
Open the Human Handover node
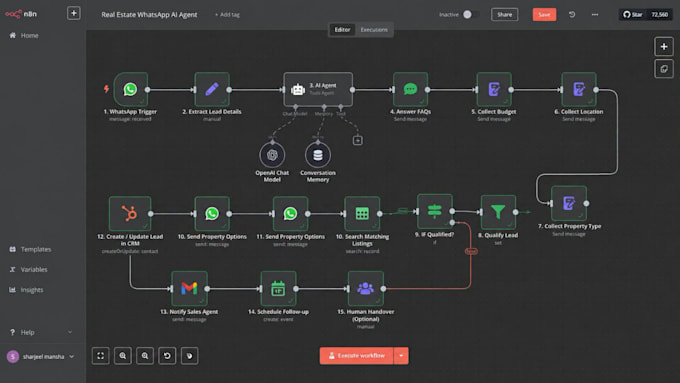(366, 288)
